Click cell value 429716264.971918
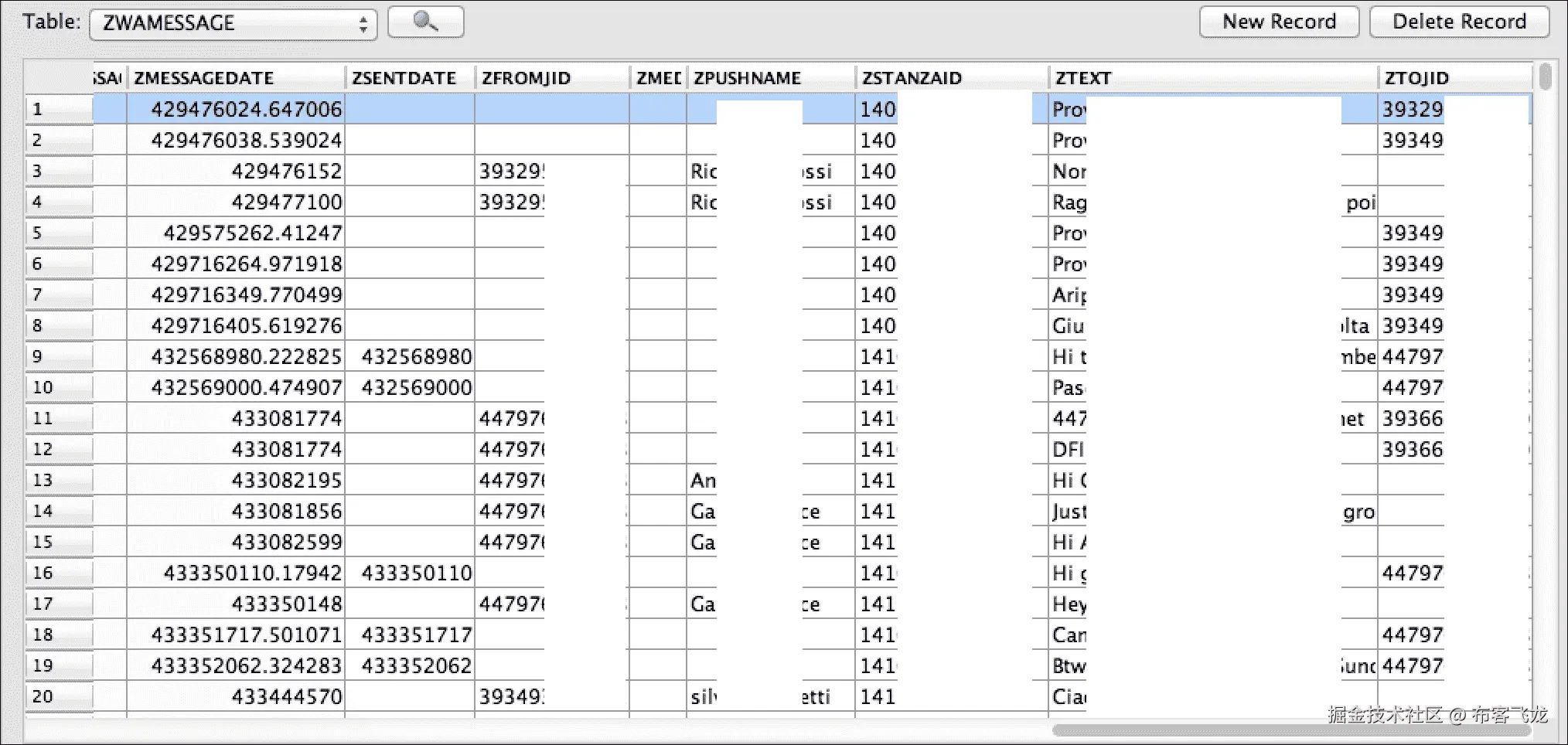 point(236,264)
